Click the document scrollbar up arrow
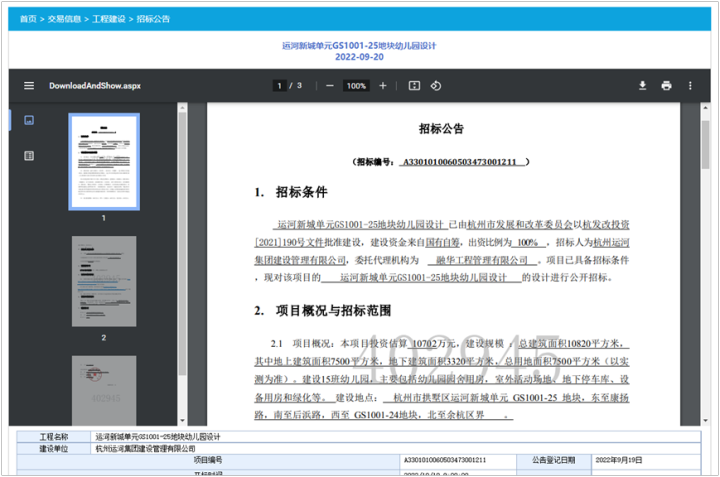The image size is (720, 477). click(x=706, y=108)
